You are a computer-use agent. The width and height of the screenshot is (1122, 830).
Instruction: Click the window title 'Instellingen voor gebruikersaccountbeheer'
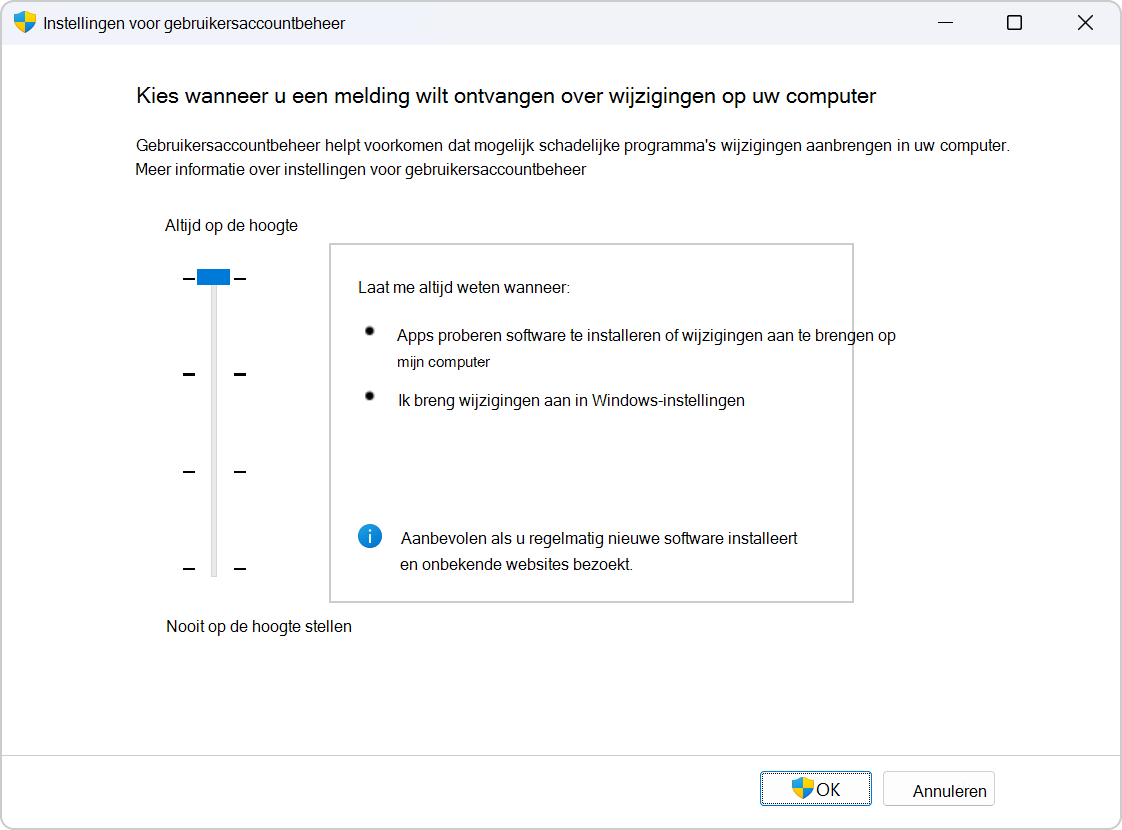tap(194, 24)
